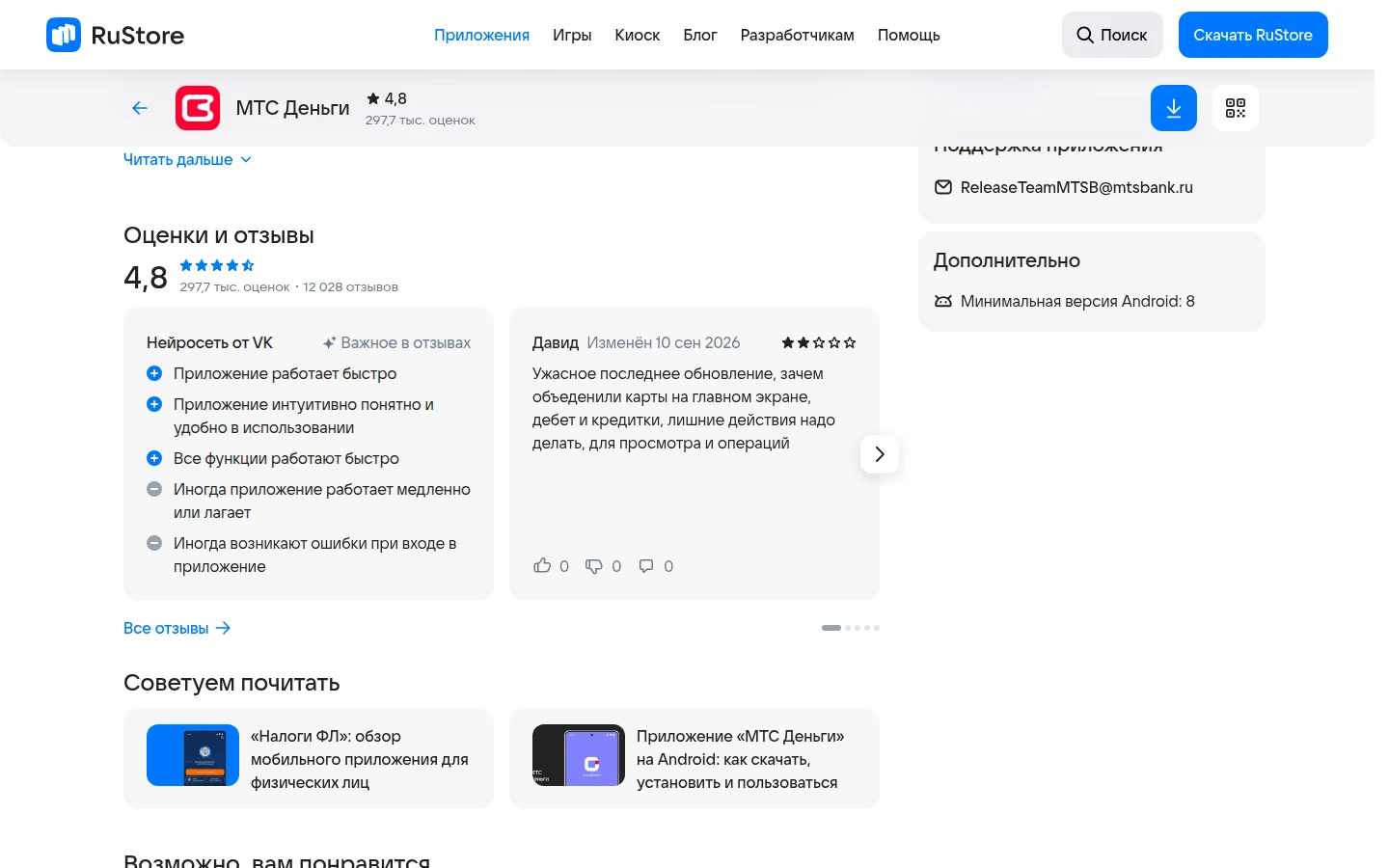Open the RuStore home logo
Image resolution: width=1389 pixels, height=868 pixels.
tap(116, 35)
